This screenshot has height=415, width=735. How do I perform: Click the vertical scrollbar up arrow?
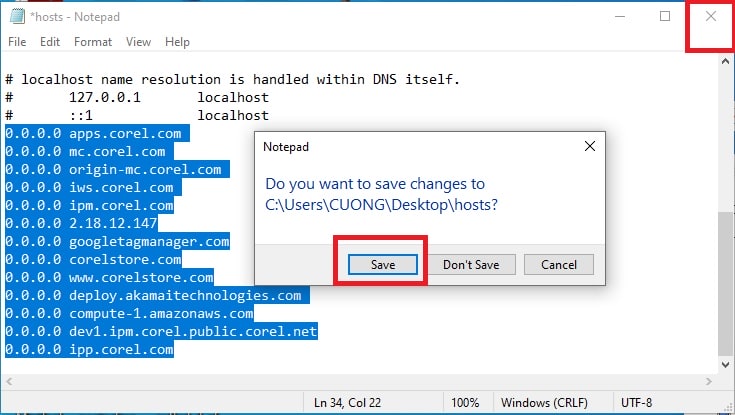pyautogui.click(x=725, y=61)
